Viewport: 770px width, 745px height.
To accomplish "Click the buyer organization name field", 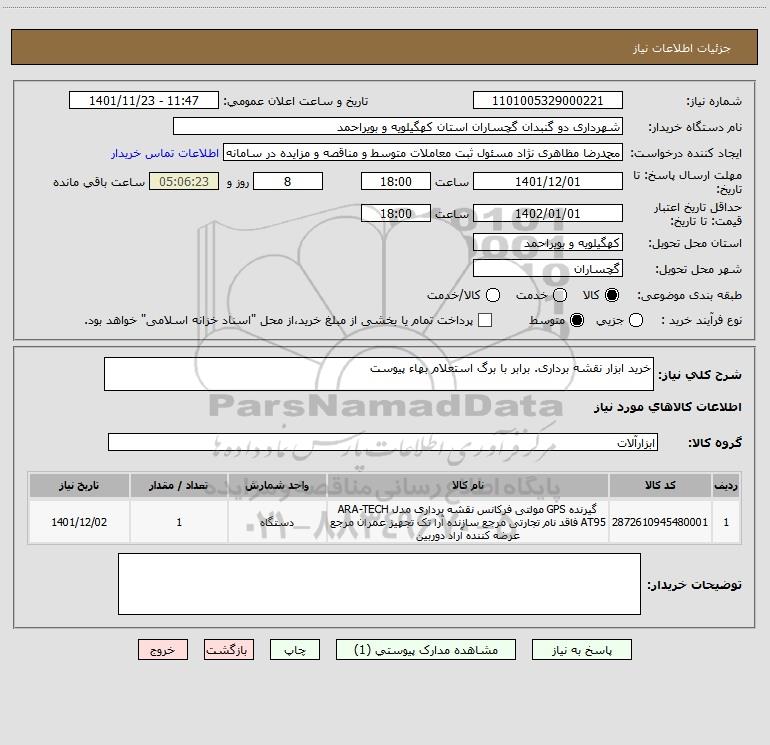I will click(398, 126).
